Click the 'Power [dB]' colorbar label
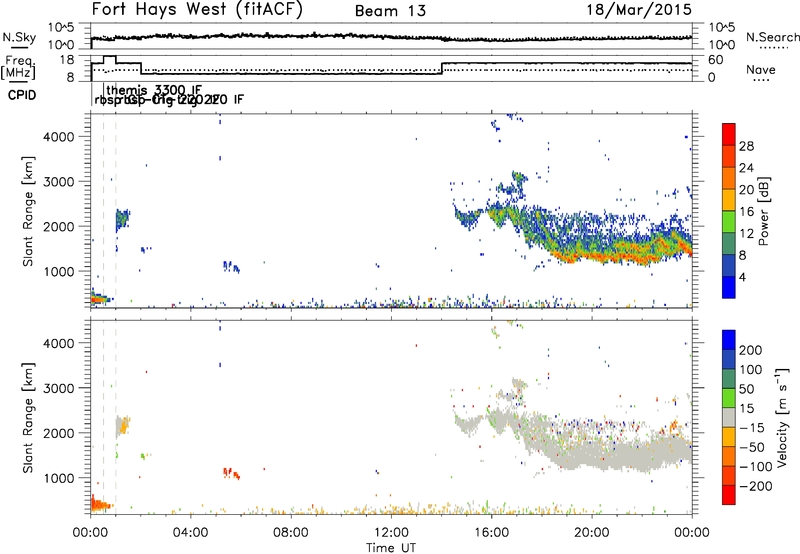 pos(764,211)
